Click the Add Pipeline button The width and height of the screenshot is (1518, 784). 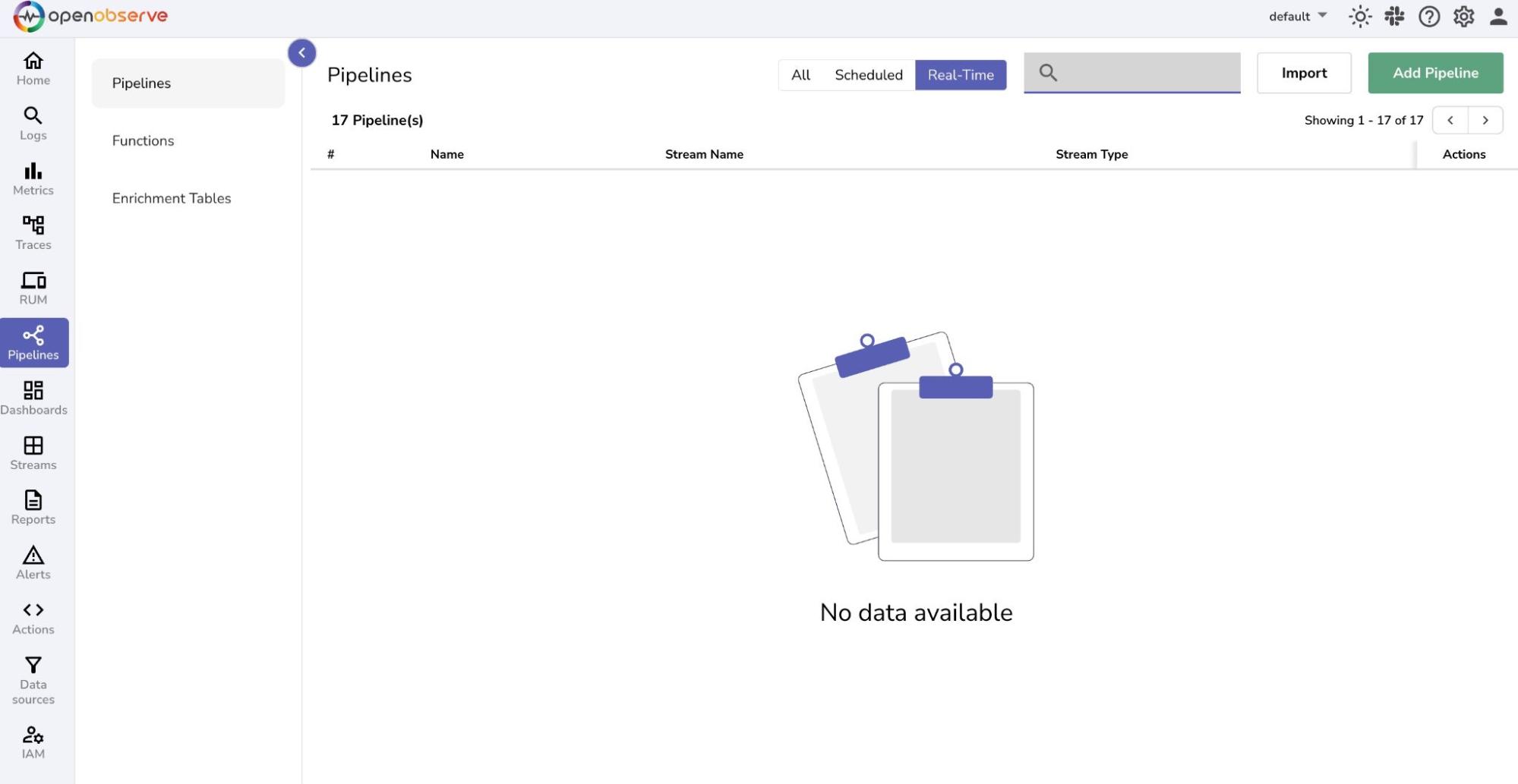[1434, 73]
